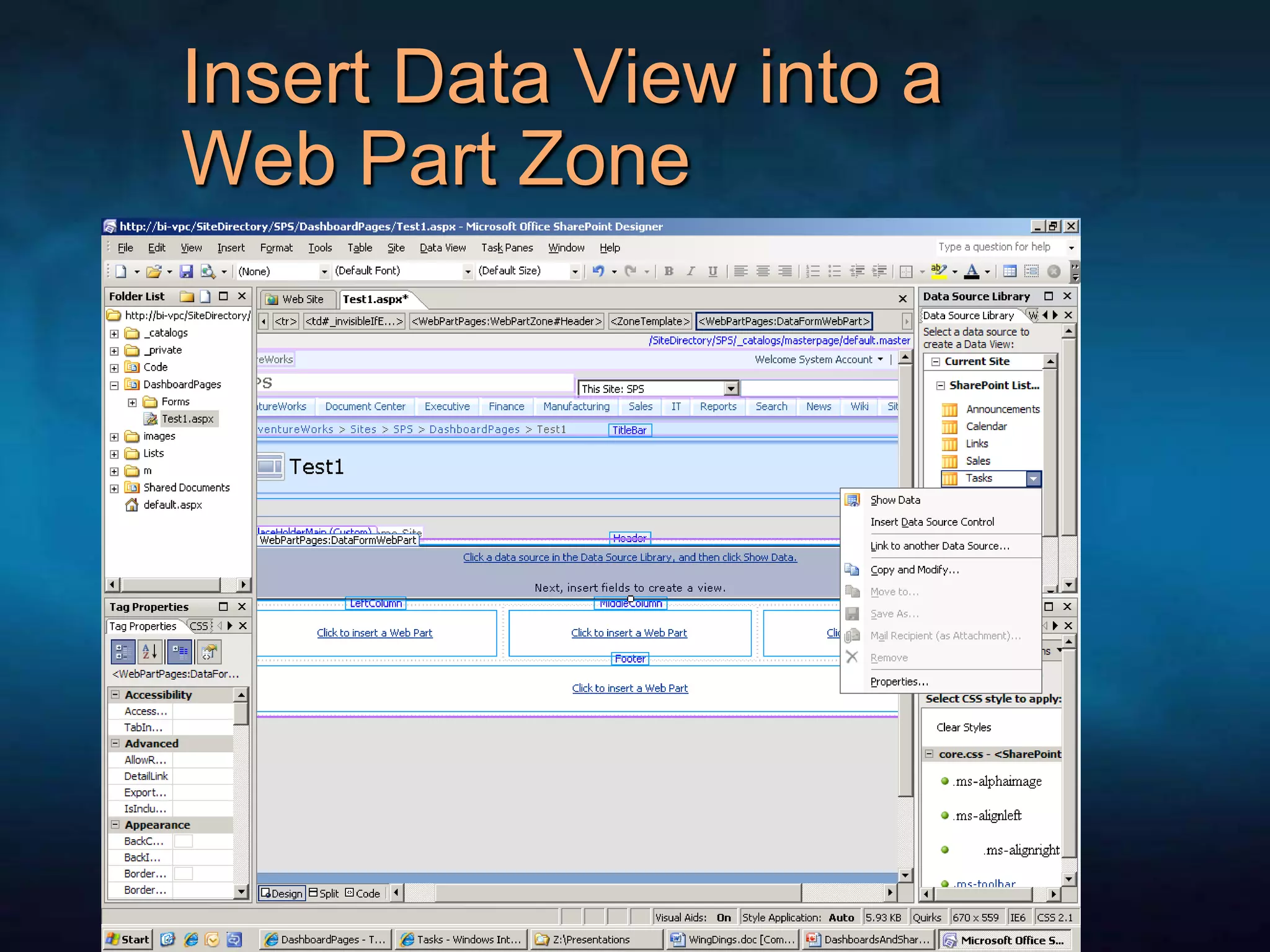Expand the _catalogs folder
The width and height of the screenshot is (1270, 952).
[114, 333]
